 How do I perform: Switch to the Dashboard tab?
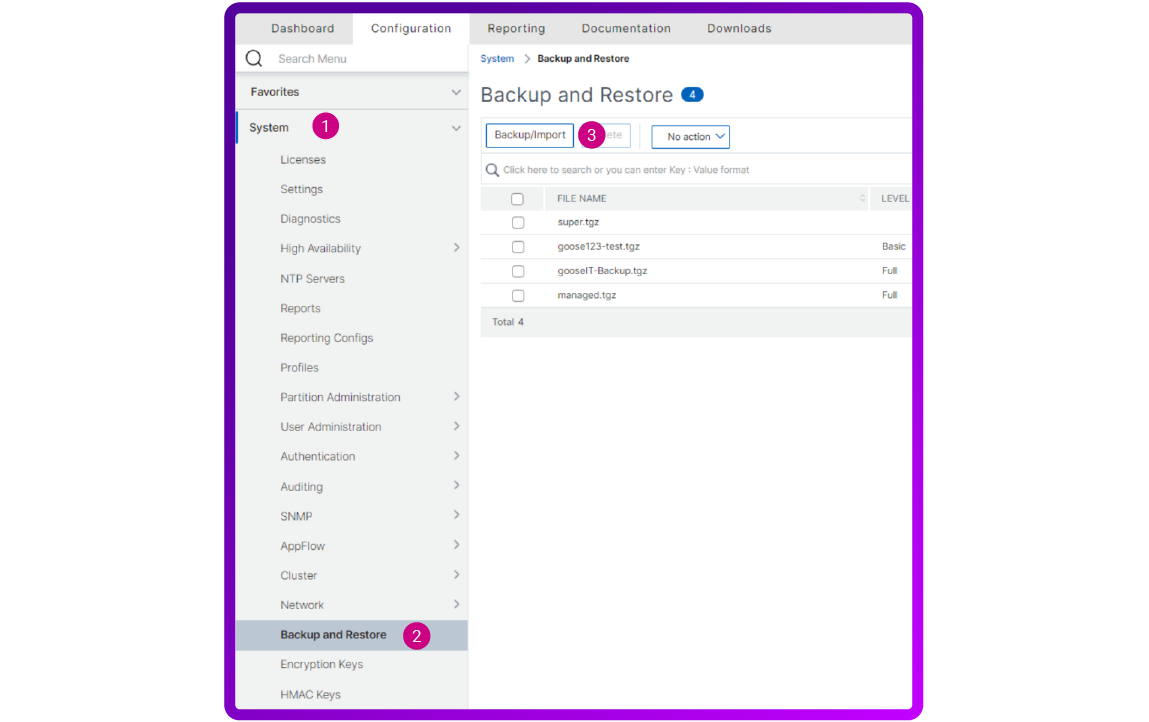(x=302, y=28)
